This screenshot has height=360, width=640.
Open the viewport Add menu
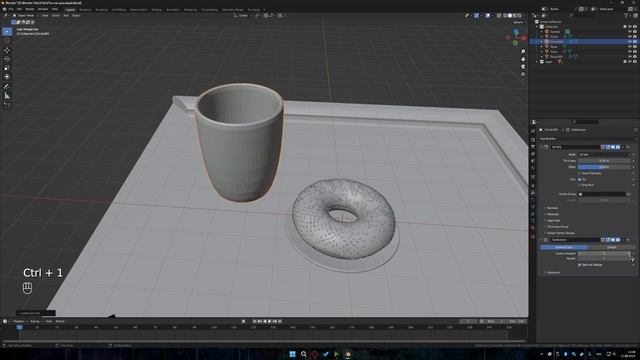[x=66, y=16]
